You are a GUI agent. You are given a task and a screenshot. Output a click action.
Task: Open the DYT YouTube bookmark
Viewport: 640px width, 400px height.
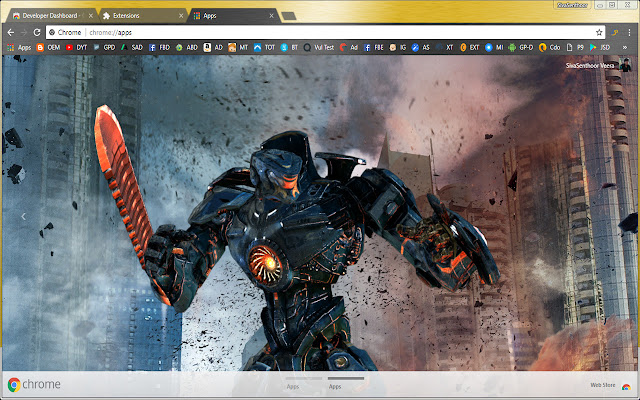[77, 47]
